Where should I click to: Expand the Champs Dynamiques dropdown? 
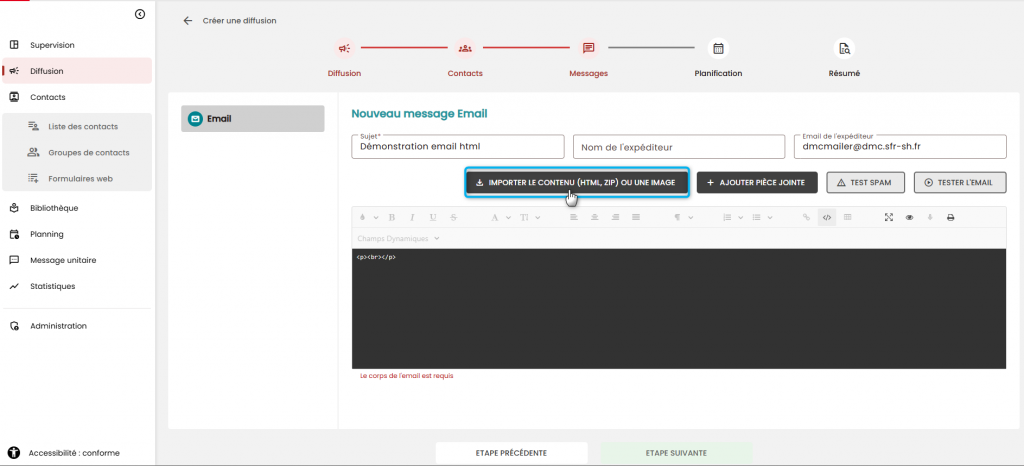[398, 238]
